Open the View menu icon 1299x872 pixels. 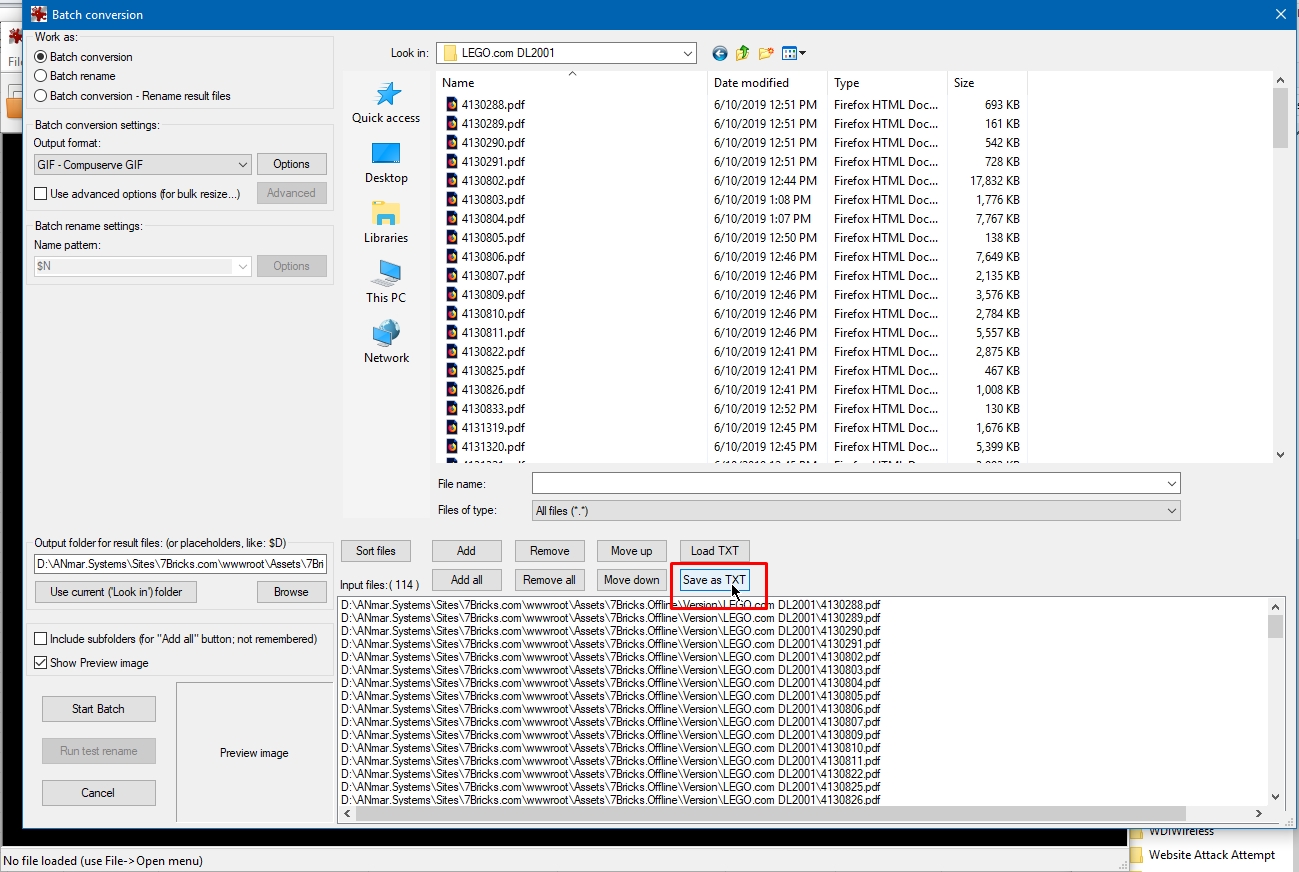(794, 54)
